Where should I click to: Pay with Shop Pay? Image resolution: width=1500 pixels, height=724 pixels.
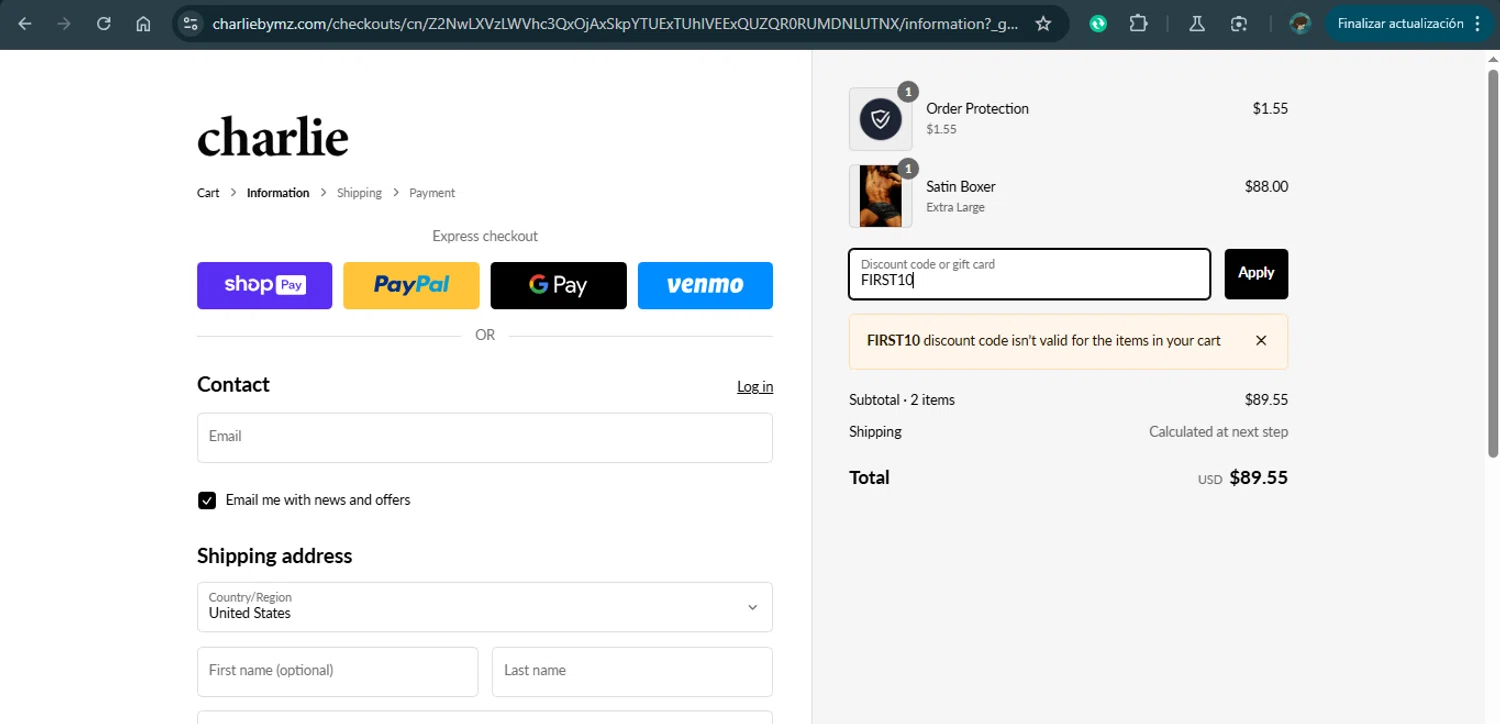pyautogui.click(x=264, y=285)
